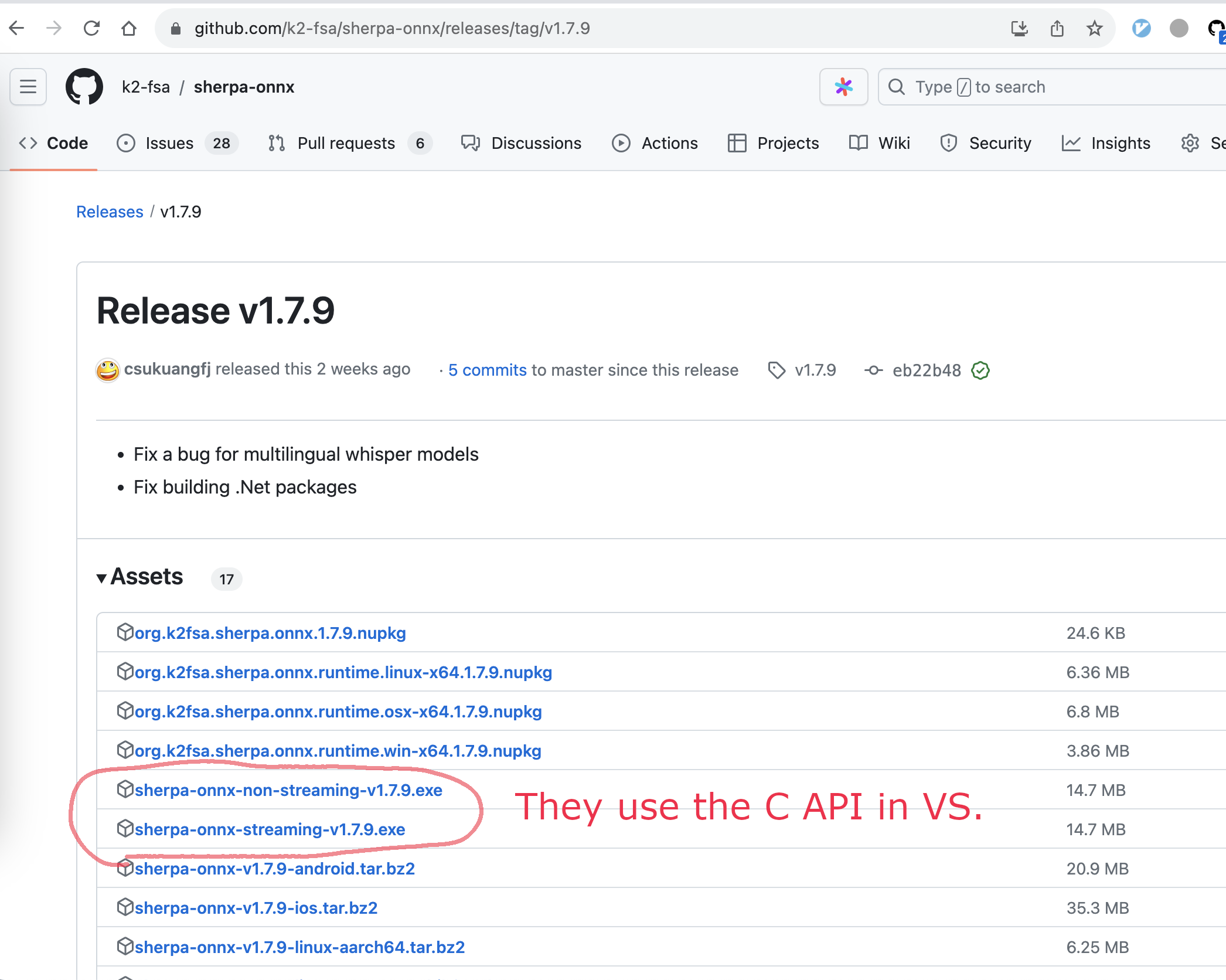1226x980 pixels.
Task: Click the 5 commits link
Action: 487,370
